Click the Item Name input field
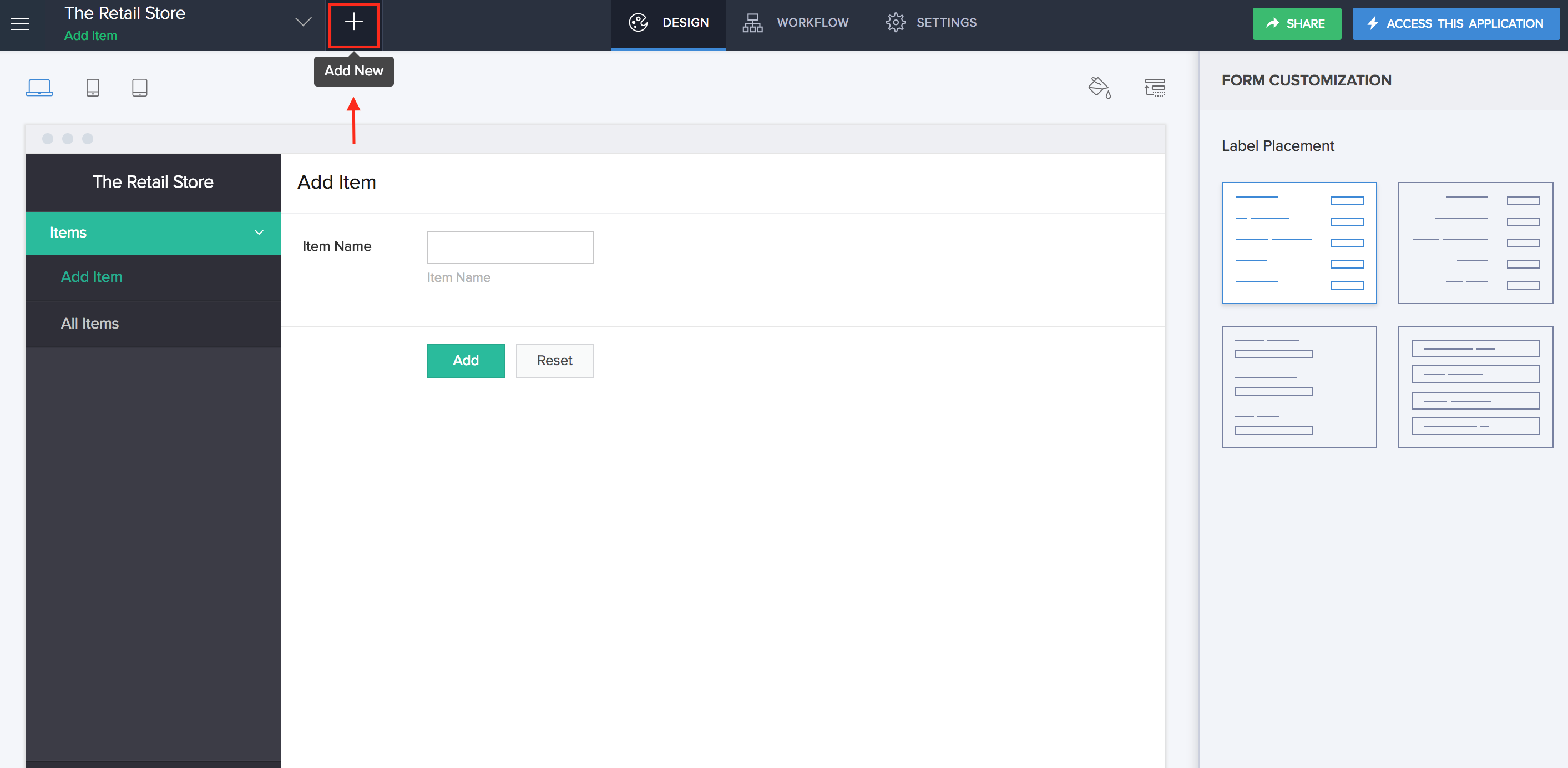The width and height of the screenshot is (1568, 768). tap(510, 247)
